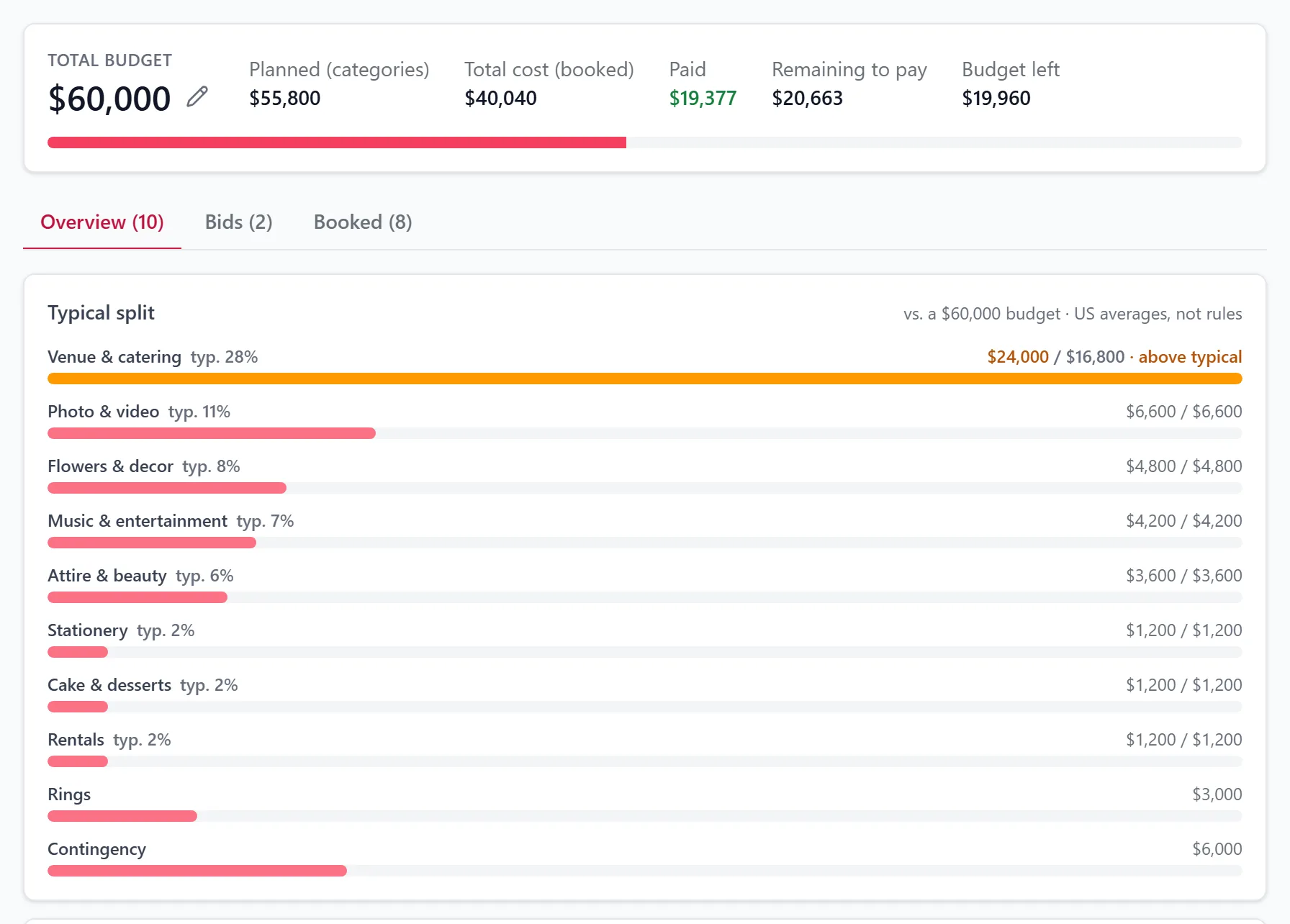The height and width of the screenshot is (924, 1290).
Task: Click the Rentals $1,200 / $1,200 amount
Action: (x=1184, y=740)
